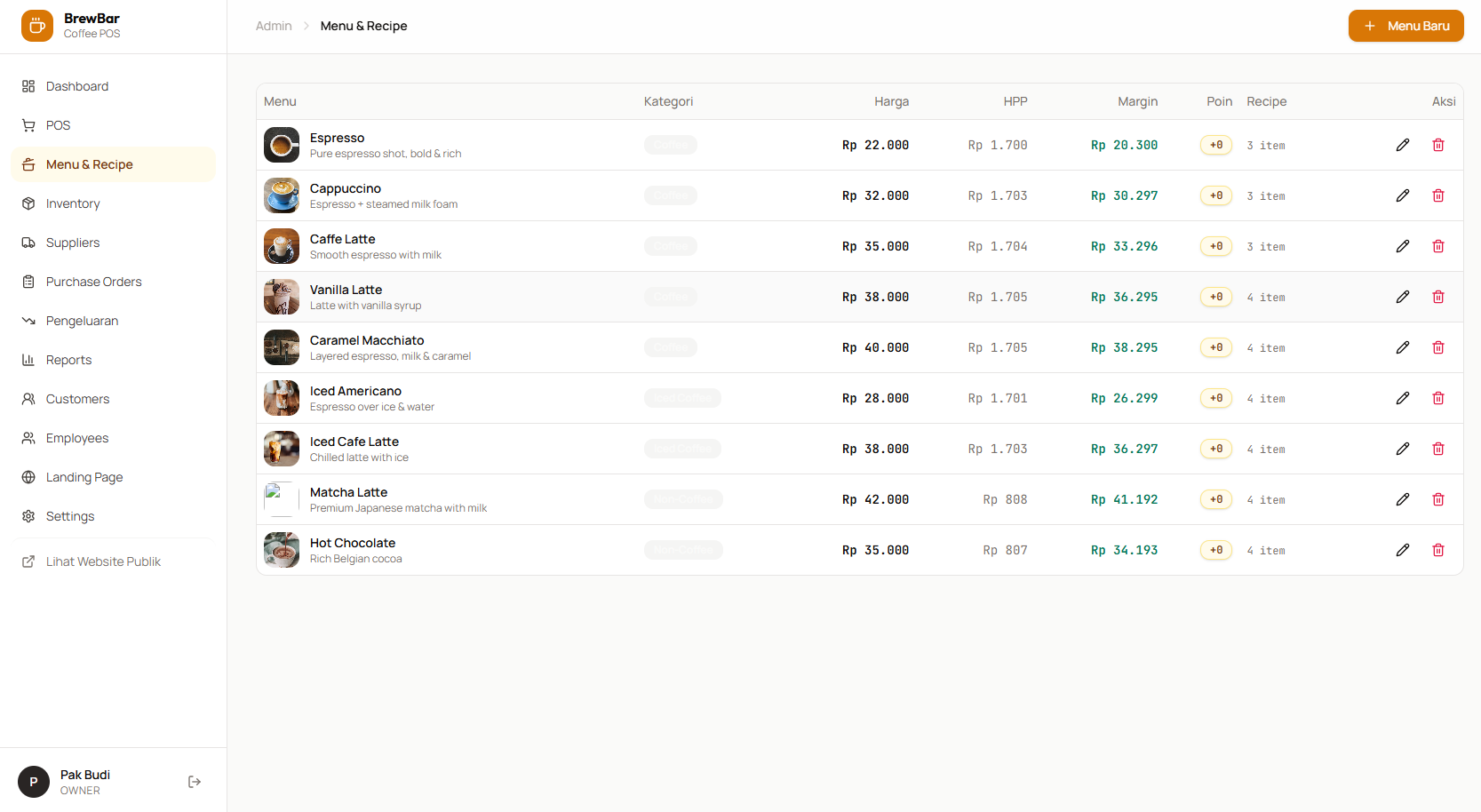This screenshot has width=1481, height=812.
Task: Click the logout icon beside Pak Budi
Action: 195,782
